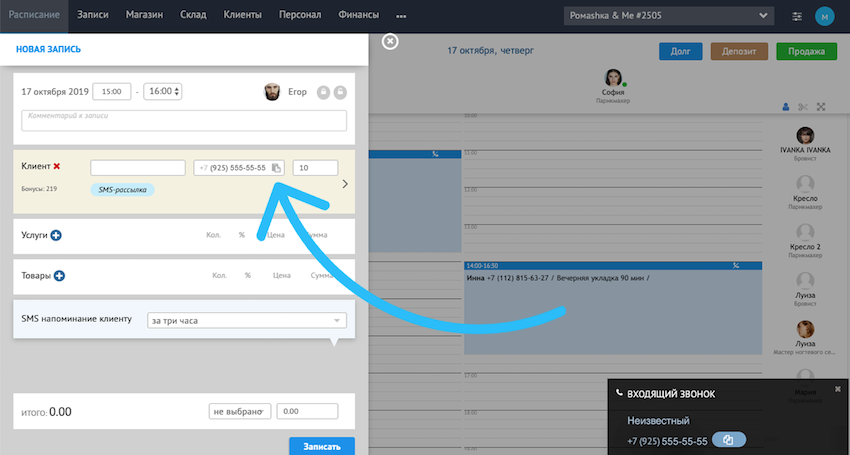Toggle the SMS-рассылка tag
Screen dimensions: 850x455
pos(122,189)
